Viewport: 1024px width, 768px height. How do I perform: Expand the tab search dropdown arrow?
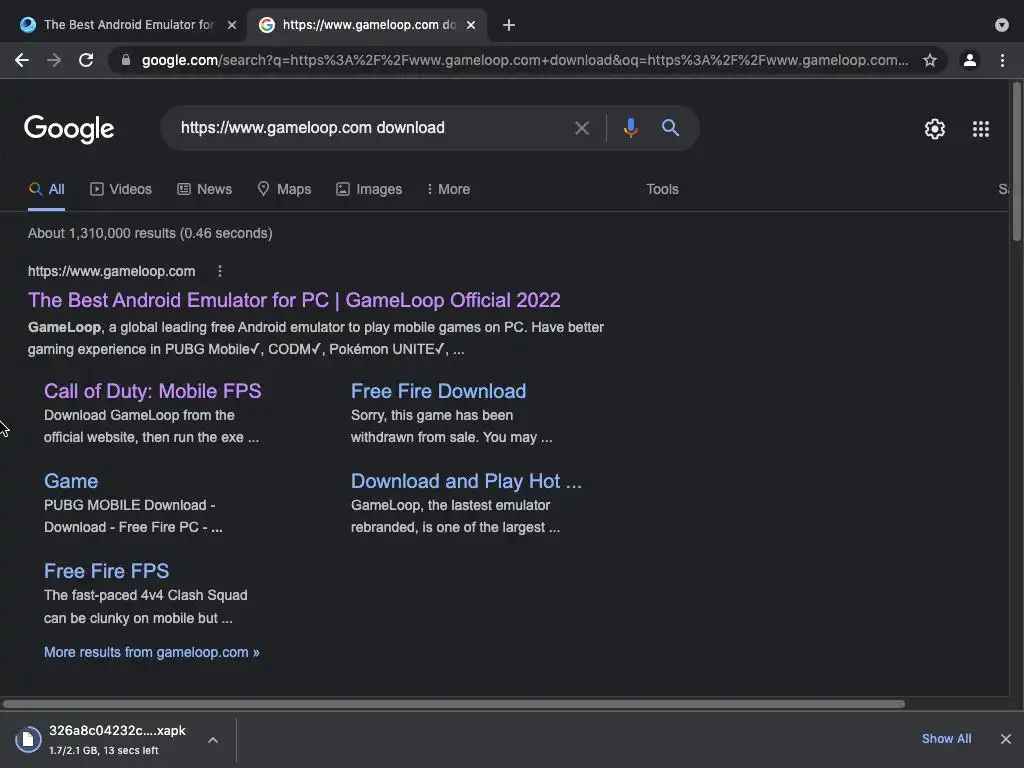point(1002,25)
